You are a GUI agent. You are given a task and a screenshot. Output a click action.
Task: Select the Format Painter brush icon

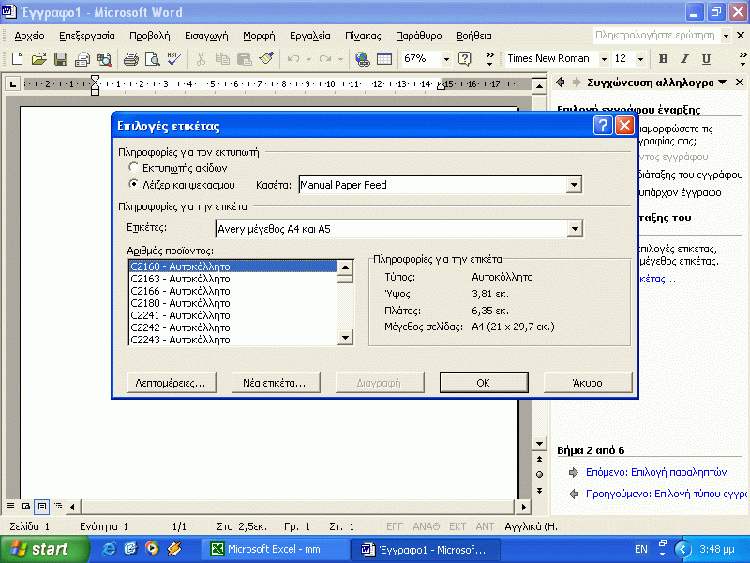pos(266,59)
